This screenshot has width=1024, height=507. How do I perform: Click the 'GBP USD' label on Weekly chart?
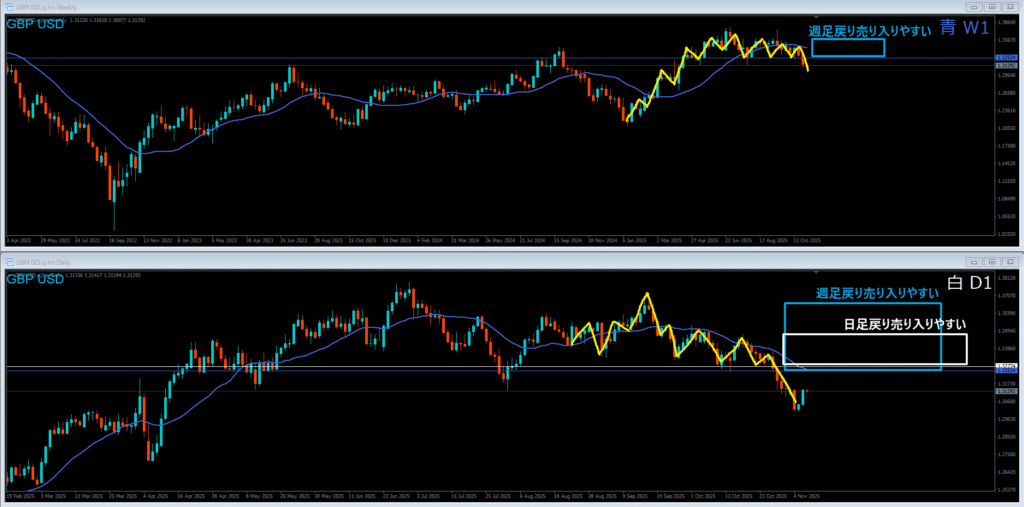pos(34,23)
